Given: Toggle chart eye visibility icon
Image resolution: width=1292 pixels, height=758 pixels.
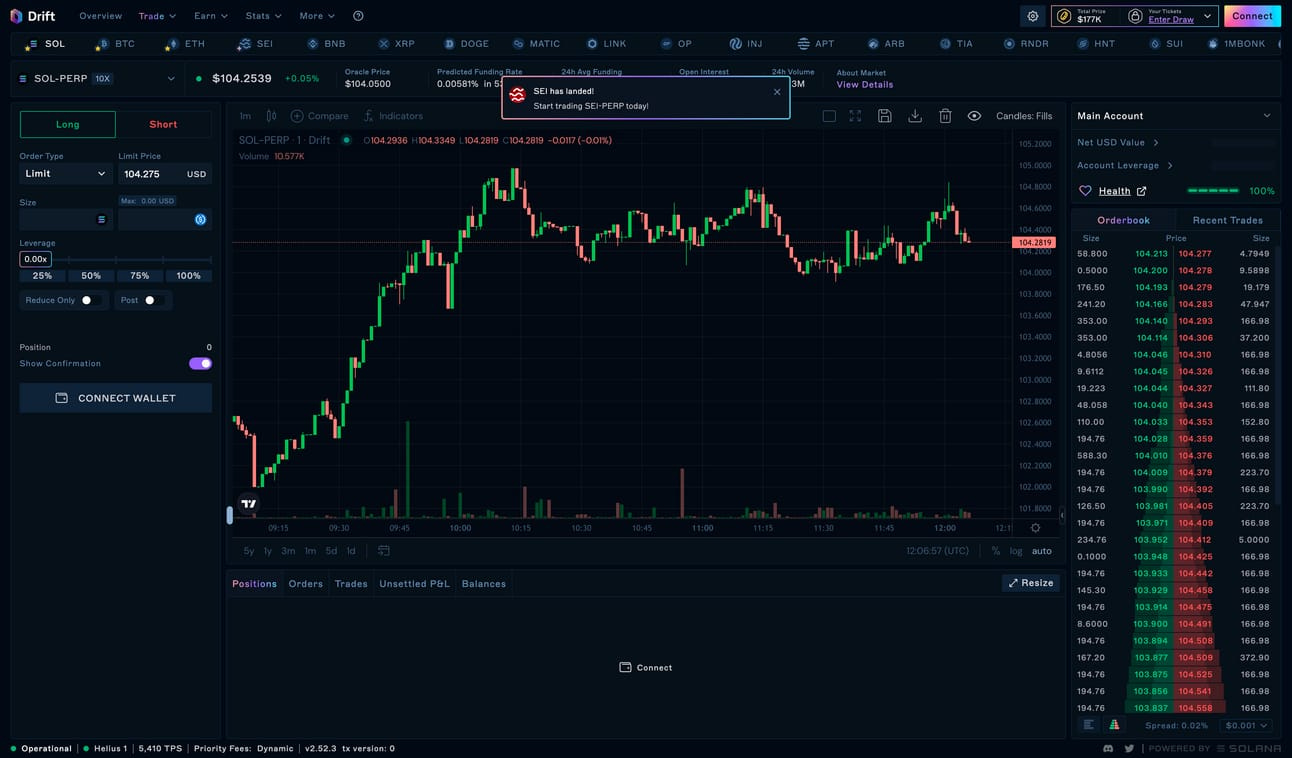Looking at the screenshot, I should pos(974,116).
